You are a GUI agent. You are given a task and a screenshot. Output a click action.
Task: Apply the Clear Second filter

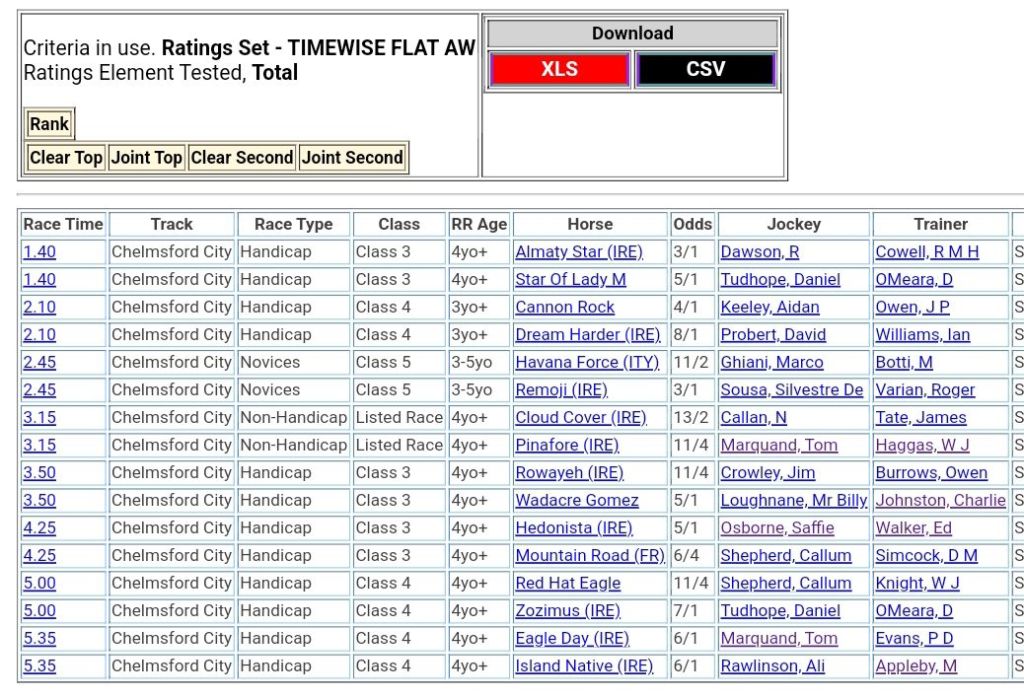point(241,157)
